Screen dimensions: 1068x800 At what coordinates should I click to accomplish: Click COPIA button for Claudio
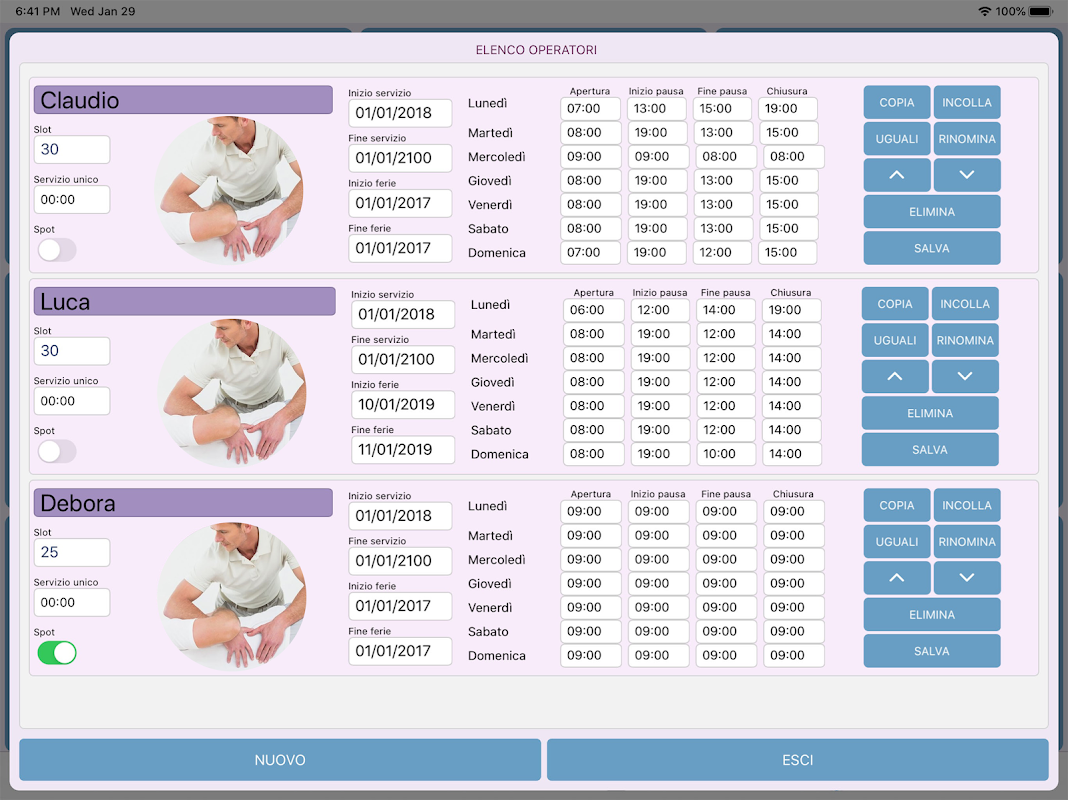[x=896, y=103]
